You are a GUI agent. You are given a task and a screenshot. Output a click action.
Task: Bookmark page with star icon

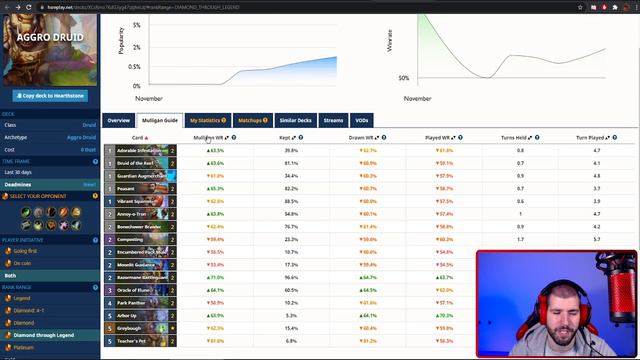580,7
